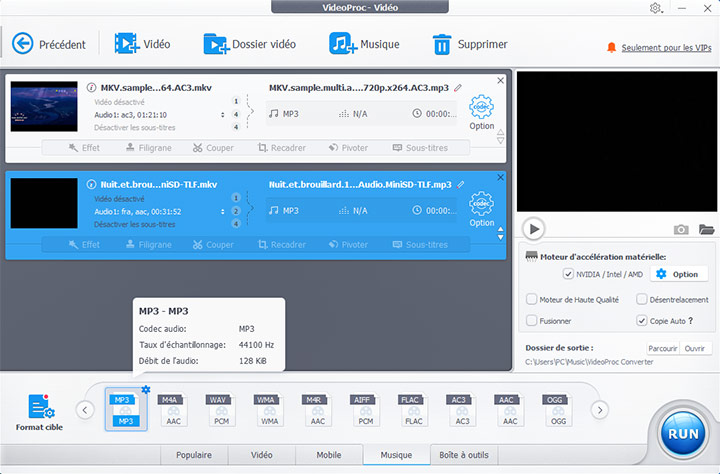Select the MKV.sample video thumbnail
Image resolution: width=720 pixels, height=474 pixels.
[x=44, y=107]
